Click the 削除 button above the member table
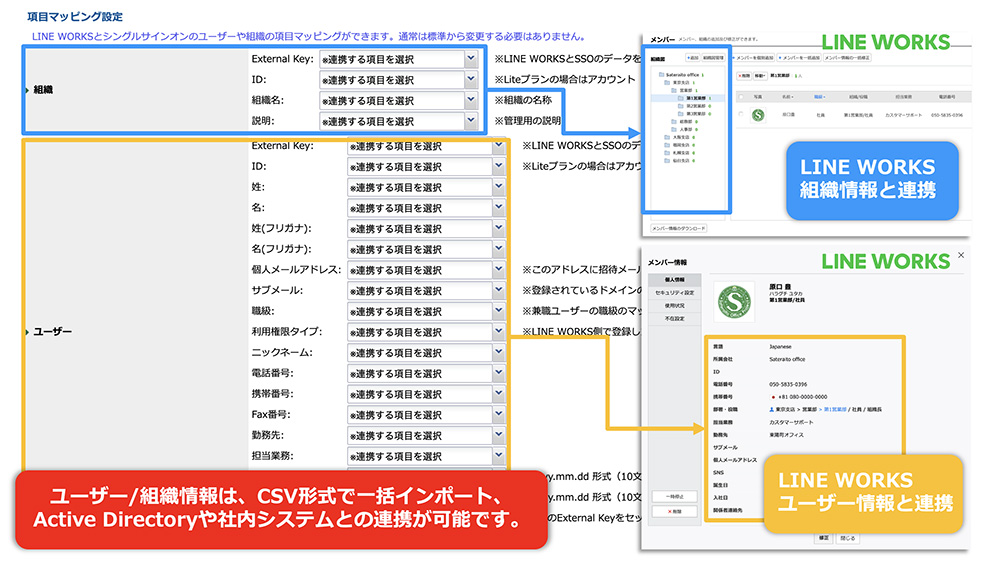Viewport: 1000px width, 562px height. pos(744,76)
